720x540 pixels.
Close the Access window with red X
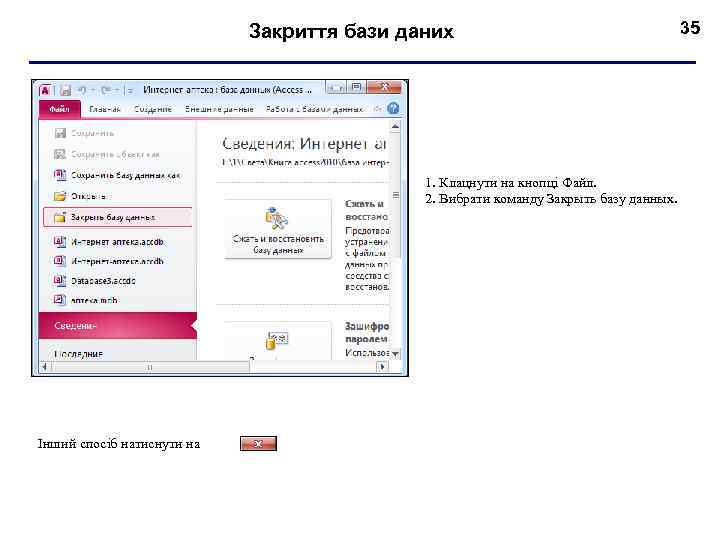pyautogui.click(x=384, y=87)
